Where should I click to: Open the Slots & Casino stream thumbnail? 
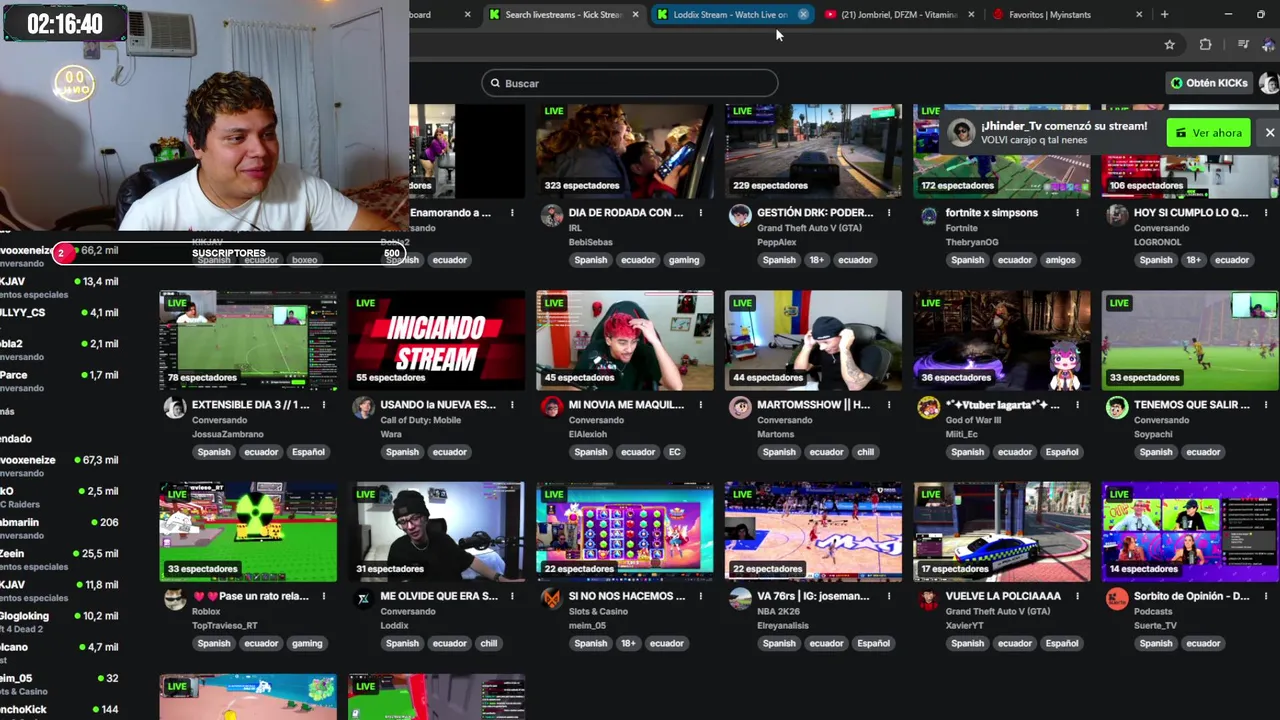tap(625, 532)
